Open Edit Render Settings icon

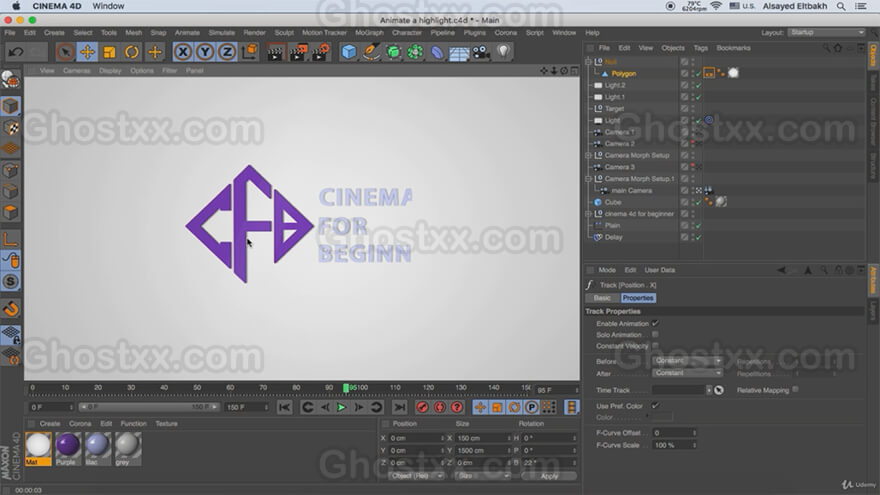pyautogui.click(x=320, y=52)
